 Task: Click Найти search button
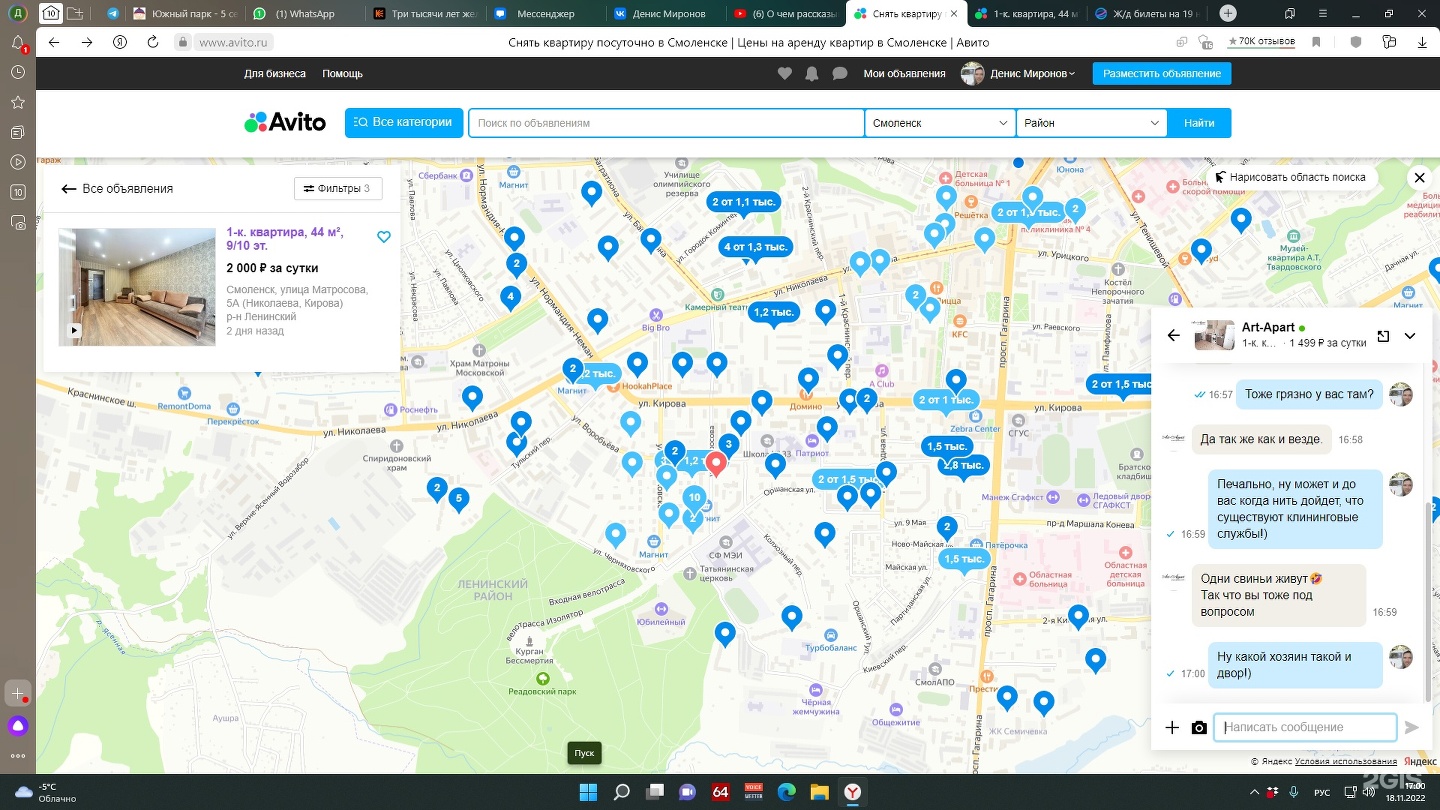tap(1199, 123)
